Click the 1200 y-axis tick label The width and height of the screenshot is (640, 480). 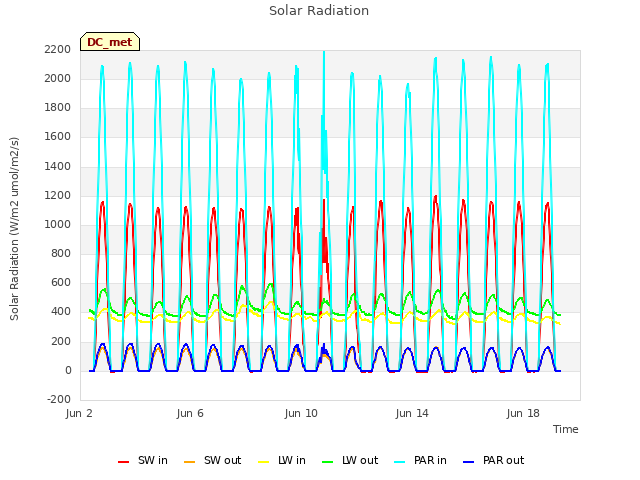(58, 196)
